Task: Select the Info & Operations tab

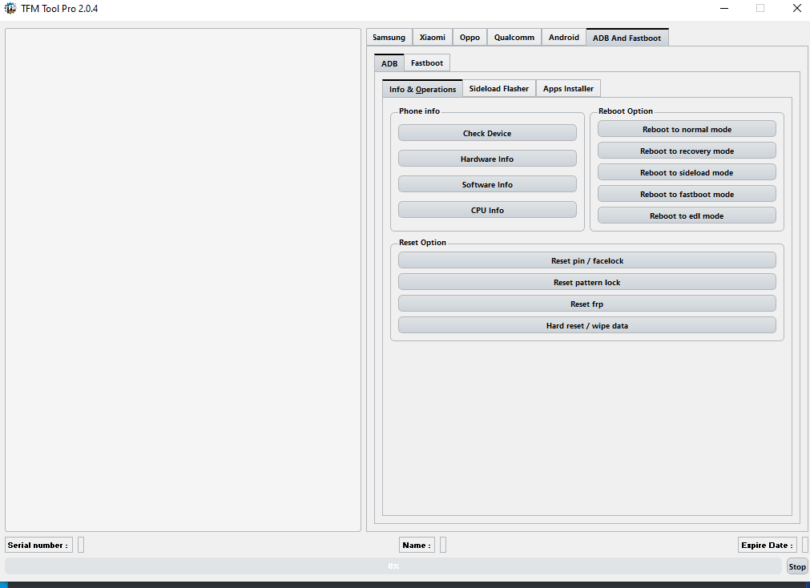Action: coord(423,89)
